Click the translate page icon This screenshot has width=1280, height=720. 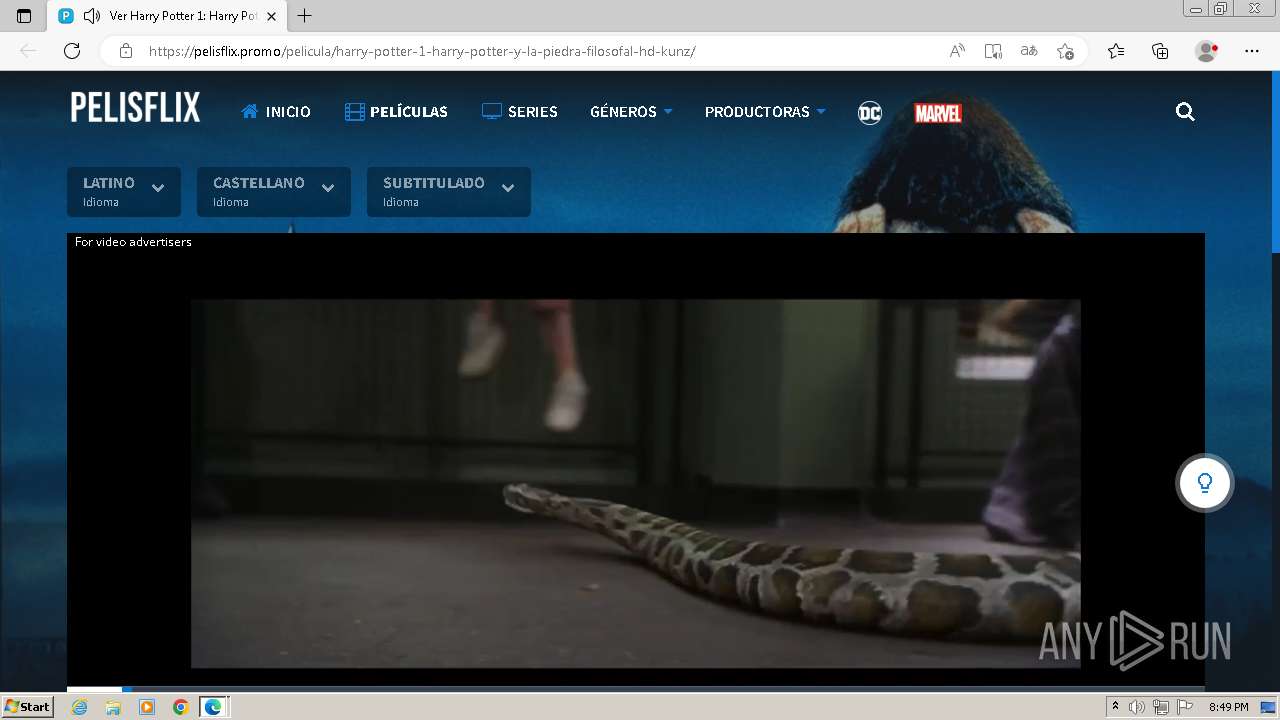pyautogui.click(x=1029, y=51)
